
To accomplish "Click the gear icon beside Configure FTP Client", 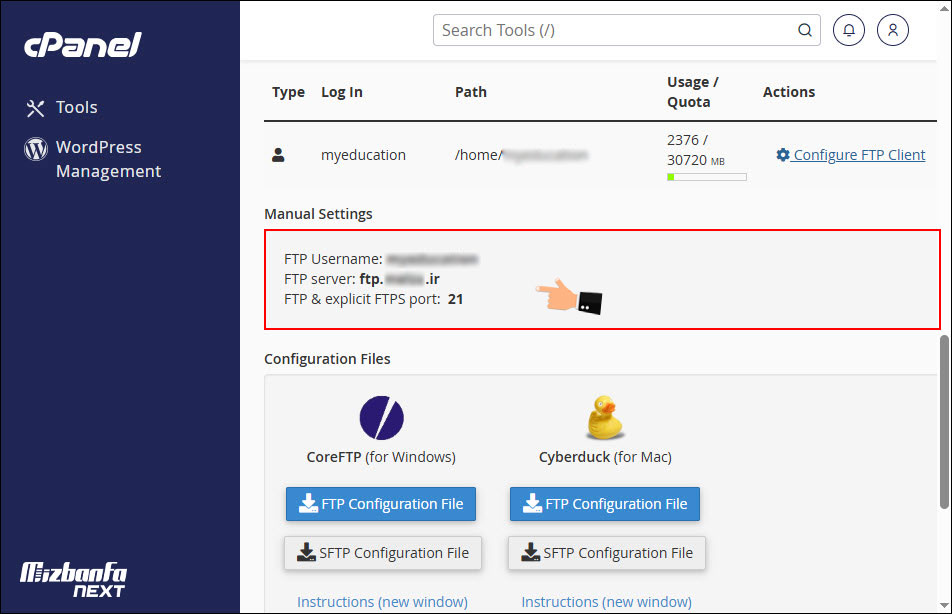I will coord(785,155).
